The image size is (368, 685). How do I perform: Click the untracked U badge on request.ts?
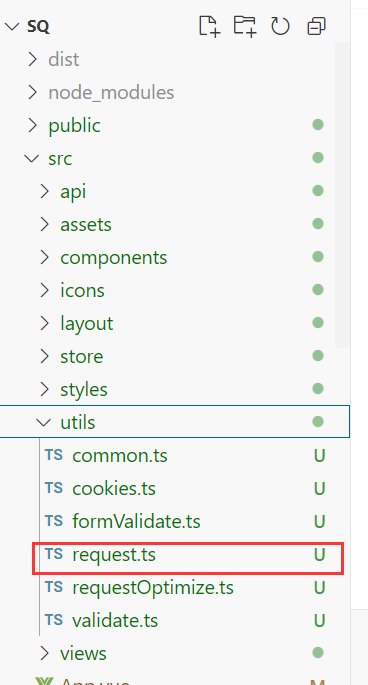pyautogui.click(x=319, y=554)
